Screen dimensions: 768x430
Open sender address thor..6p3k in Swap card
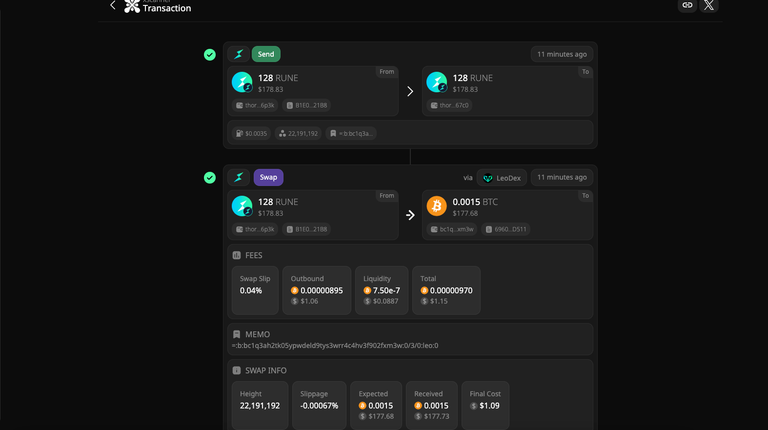click(x=255, y=229)
